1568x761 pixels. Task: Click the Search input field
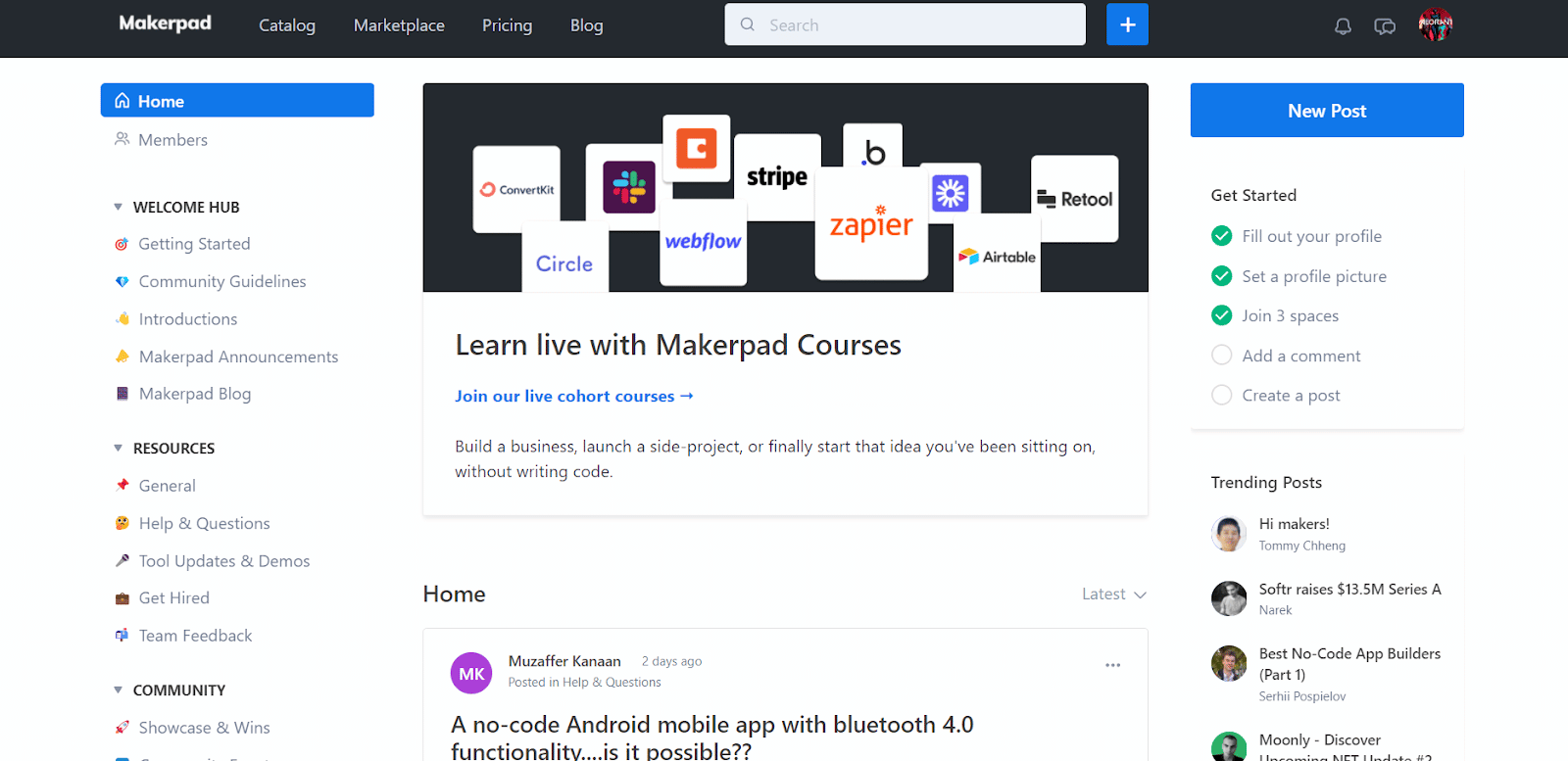click(906, 24)
